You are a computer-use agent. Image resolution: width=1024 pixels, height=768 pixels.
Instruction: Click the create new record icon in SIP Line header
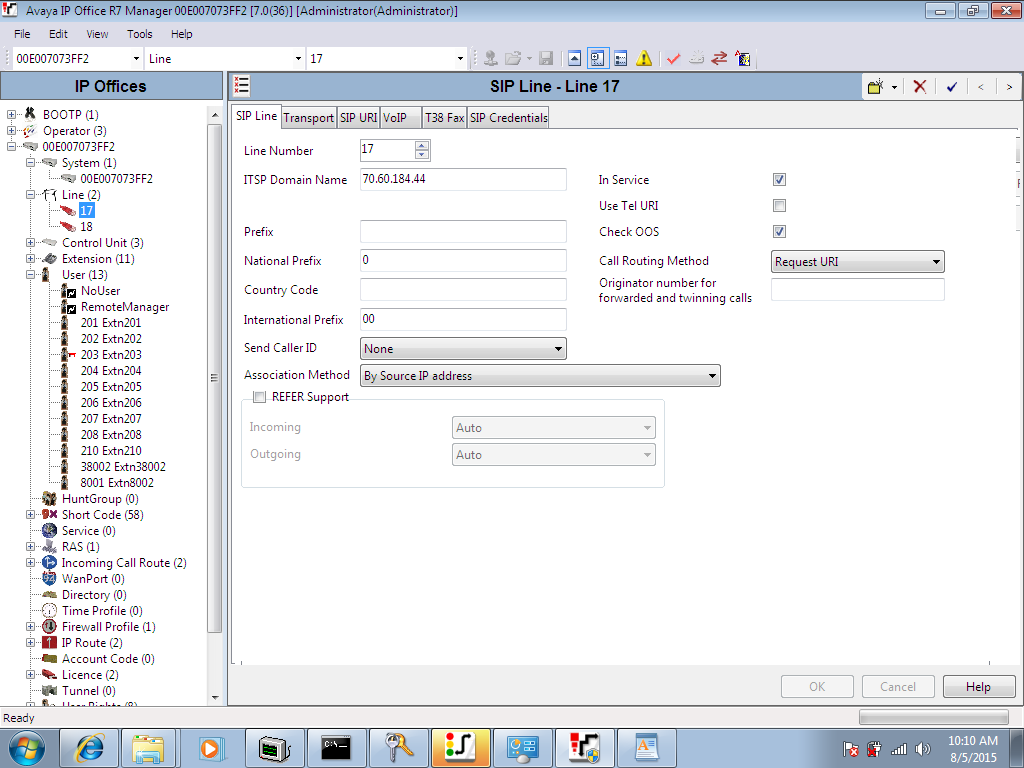tap(876, 86)
